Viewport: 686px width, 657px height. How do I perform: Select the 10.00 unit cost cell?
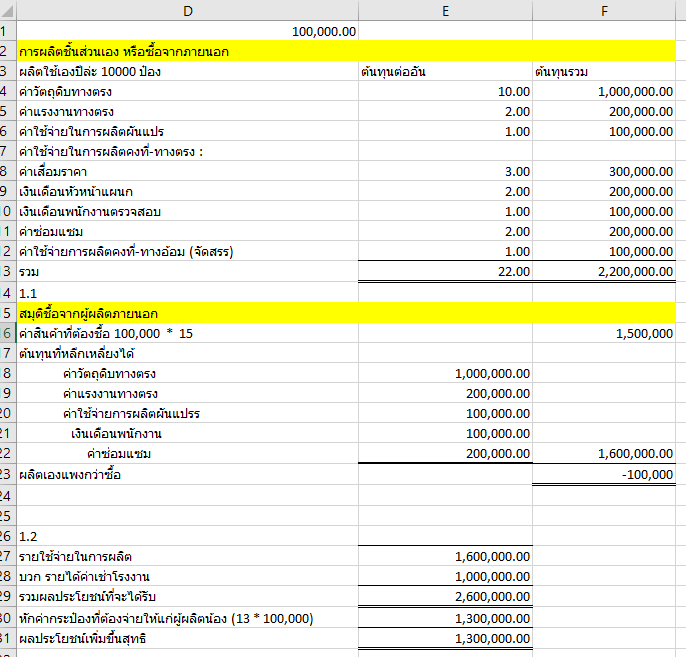(x=445, y=91)
